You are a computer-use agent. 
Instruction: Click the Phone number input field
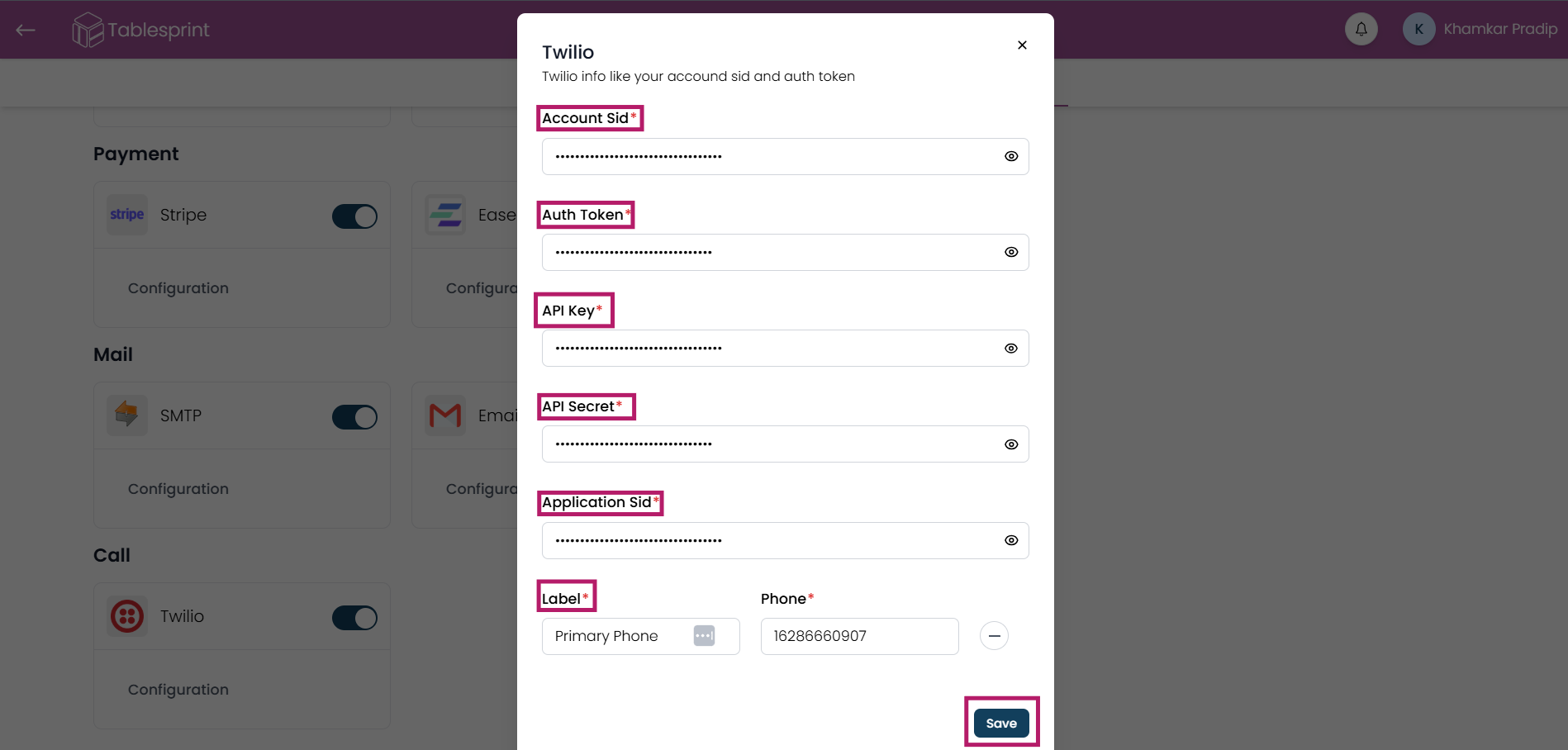[859, 636]
